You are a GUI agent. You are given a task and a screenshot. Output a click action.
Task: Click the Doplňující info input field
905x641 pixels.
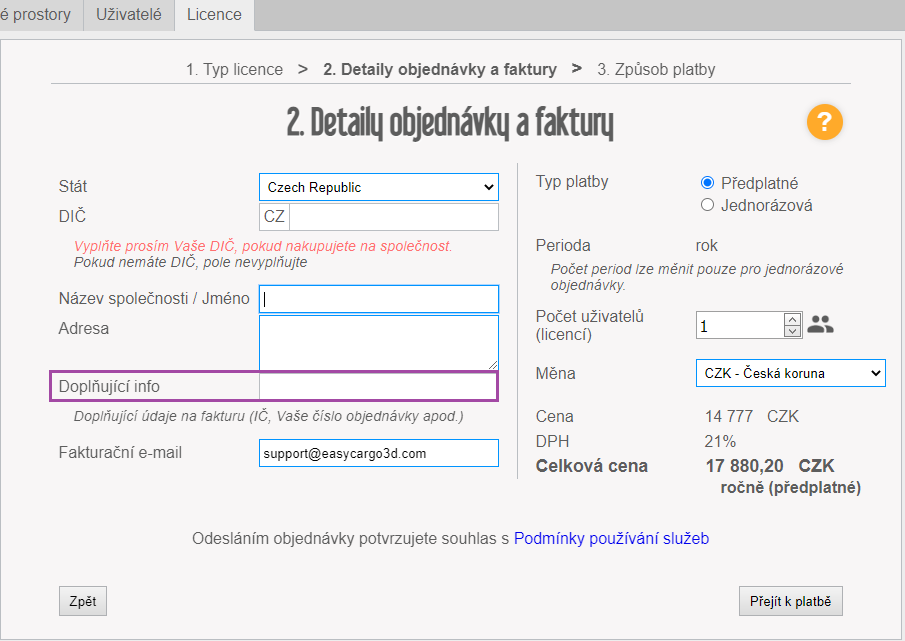377,386
